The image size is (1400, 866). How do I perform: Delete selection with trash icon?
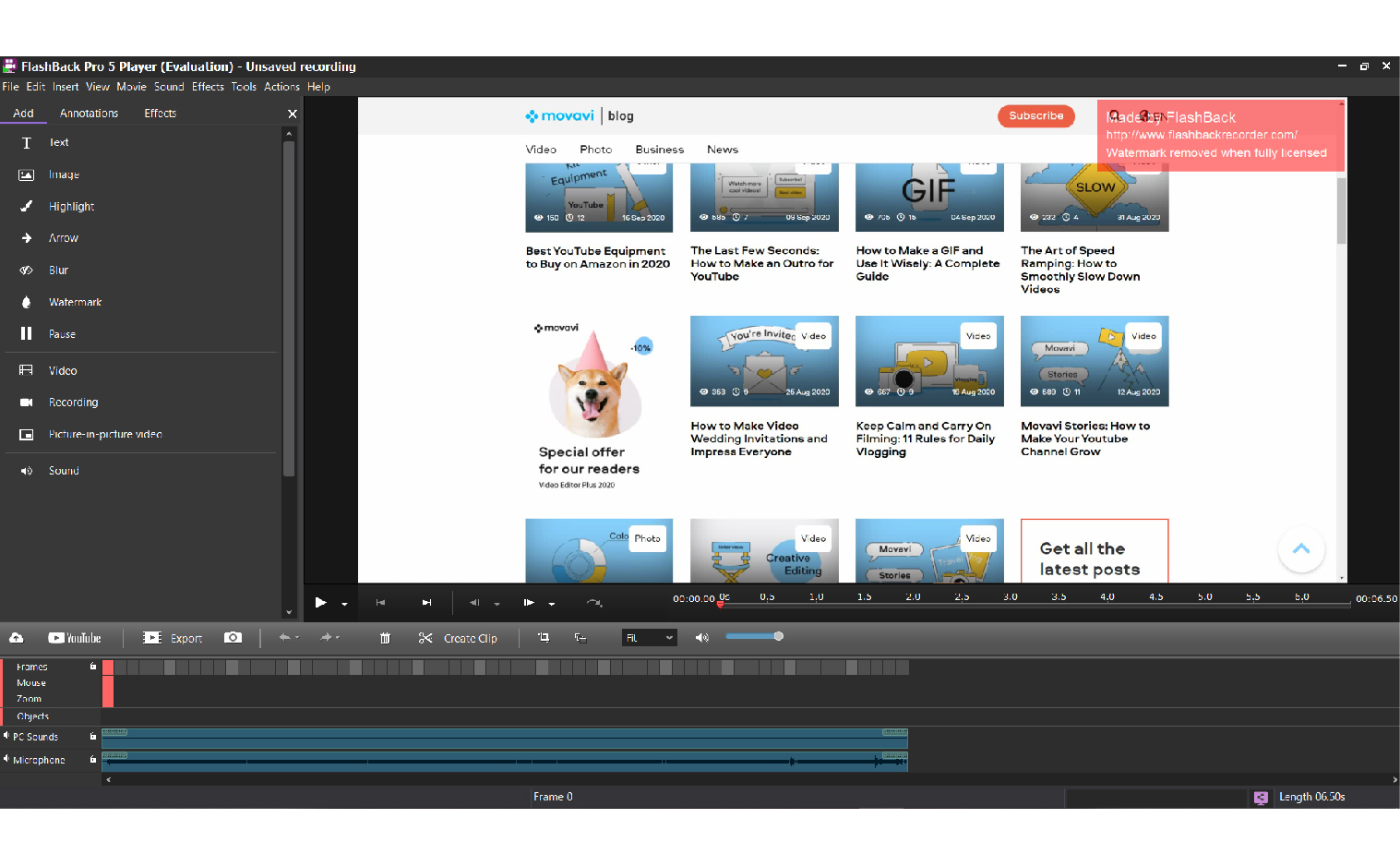[386, 638]
